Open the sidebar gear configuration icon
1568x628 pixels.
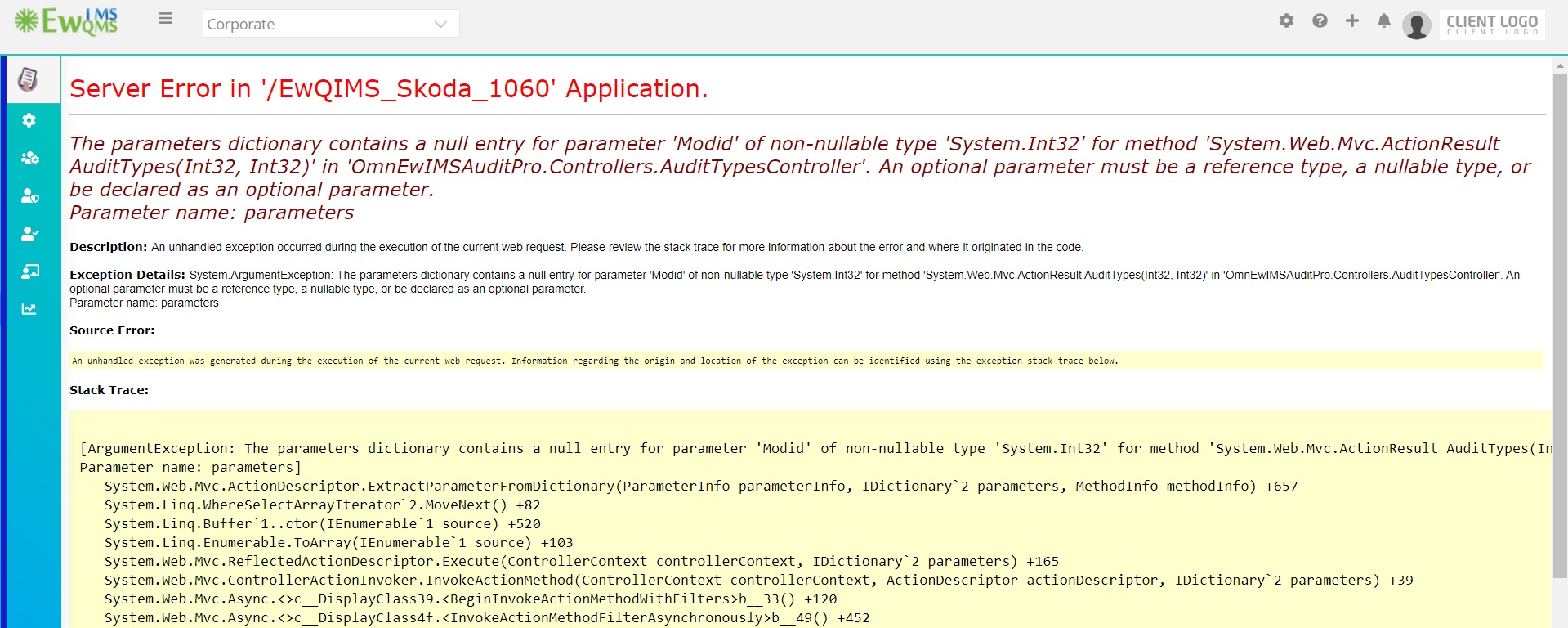[29, 120]
